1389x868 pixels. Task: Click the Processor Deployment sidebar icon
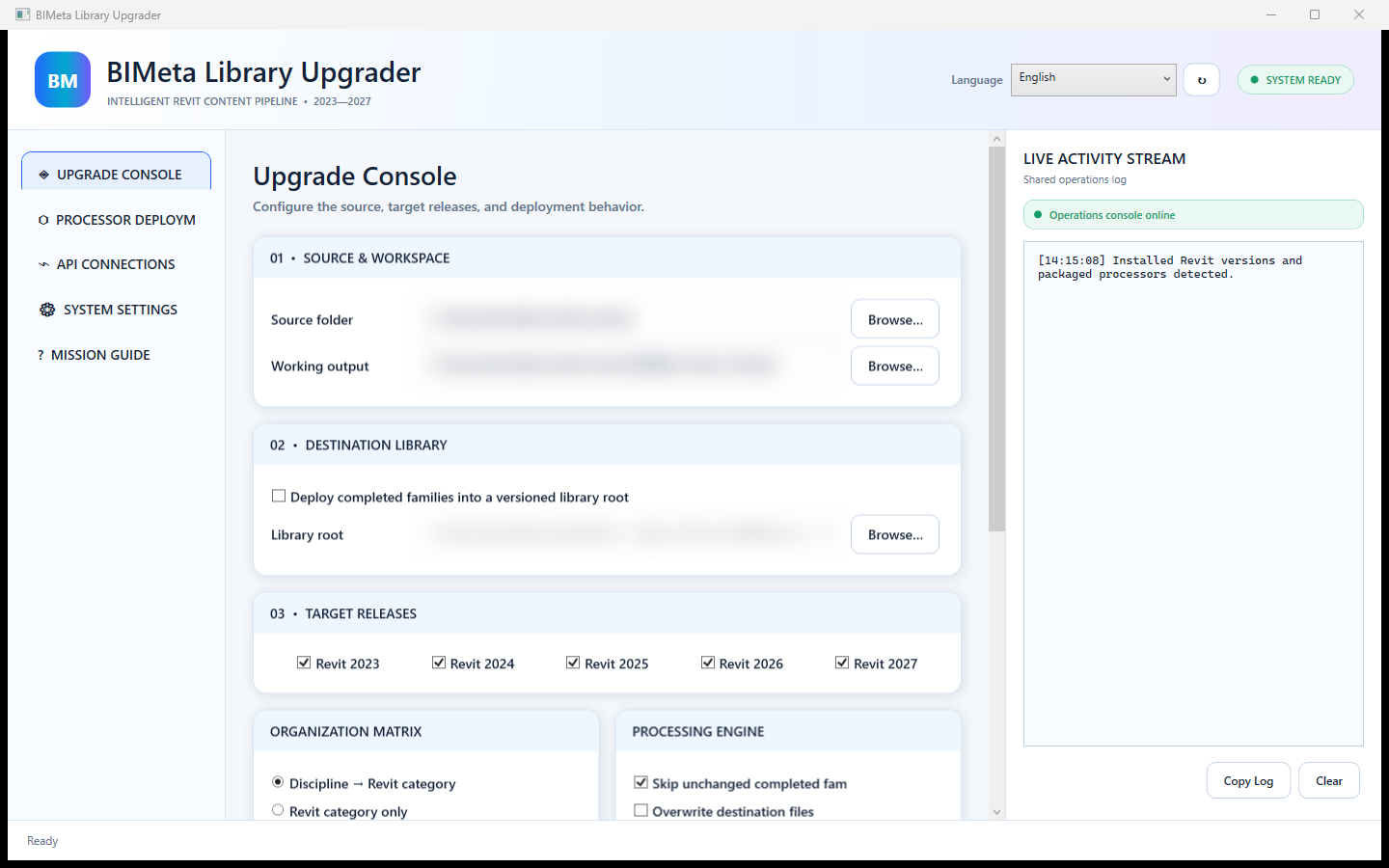point(43,220)
